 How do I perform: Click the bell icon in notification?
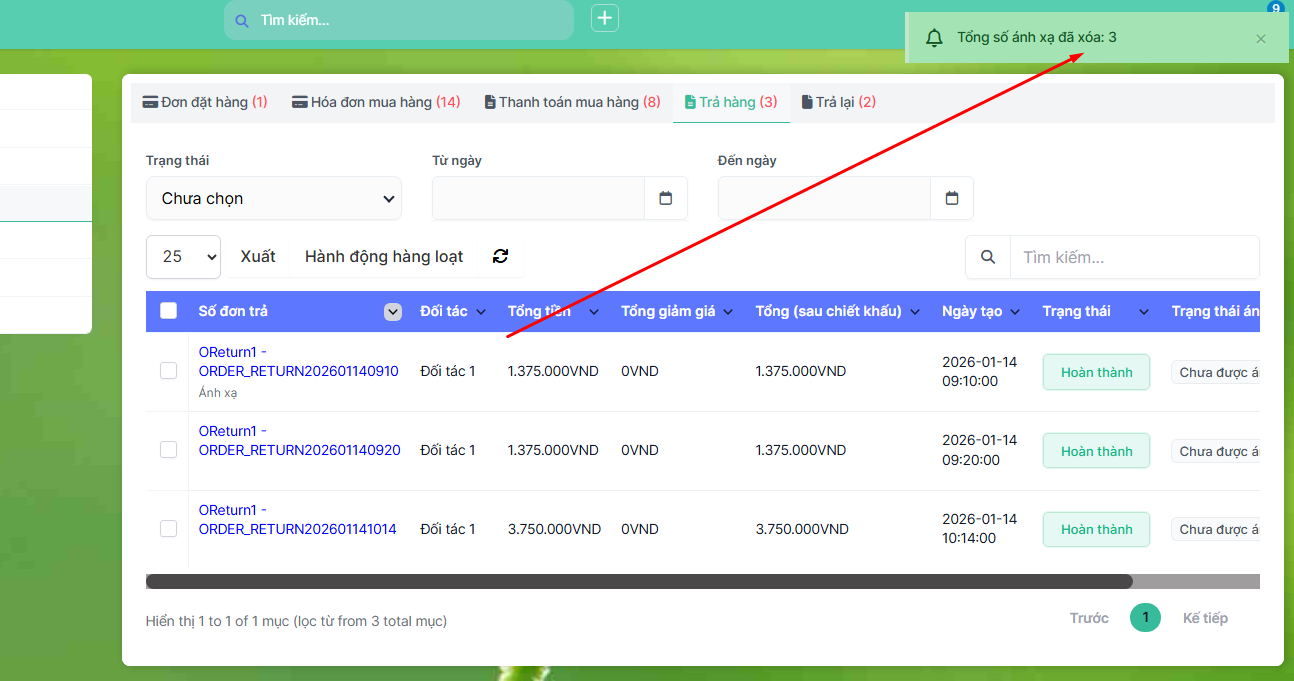point(934,38)
